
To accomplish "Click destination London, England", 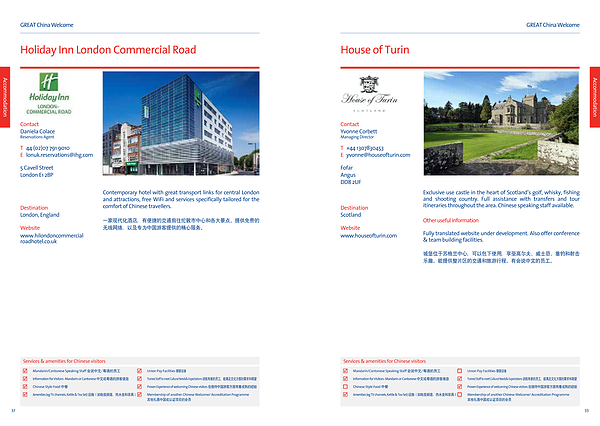I will pos(40,215).
